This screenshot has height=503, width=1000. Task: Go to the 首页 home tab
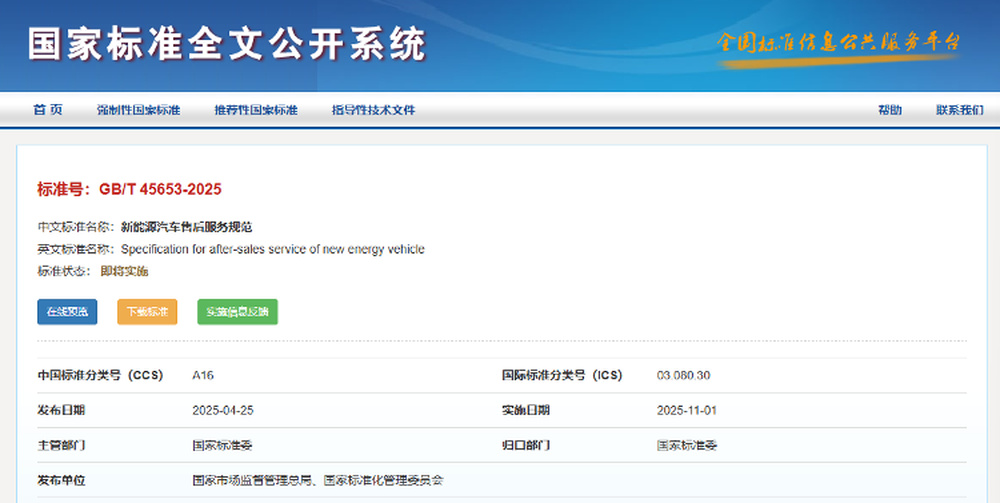[47, 110]
